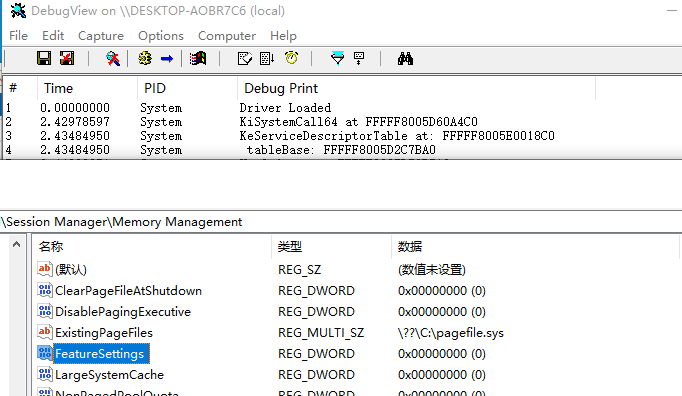Toggle Capture Win32 Windows flag icon
682x396 pixels.
coord(198,58)
